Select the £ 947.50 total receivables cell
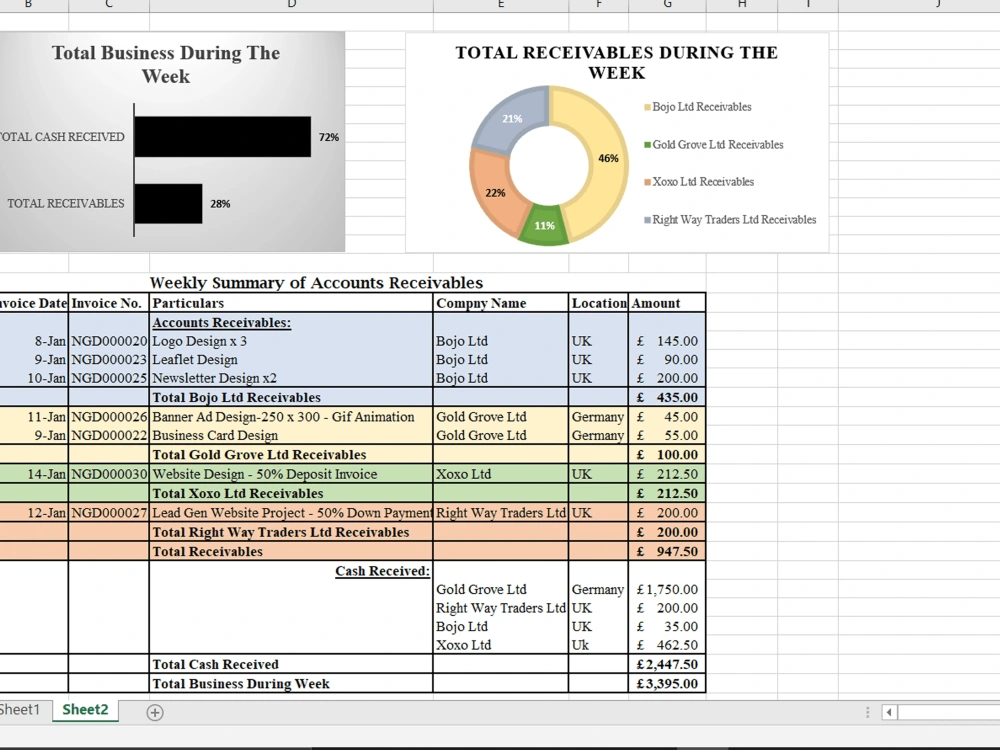Image resolution: width=1000 pixels, height=750 pixels. [667, 552]
